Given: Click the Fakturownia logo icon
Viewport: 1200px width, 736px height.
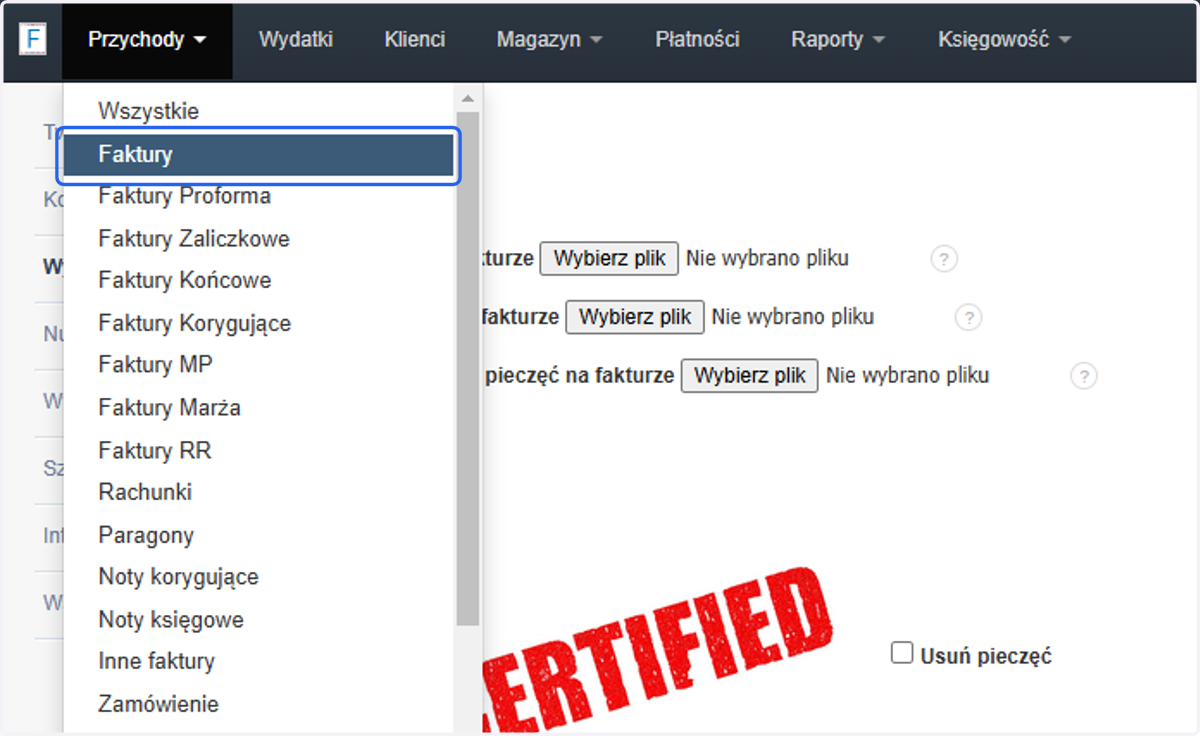Looking at the screenshot, I should (x=33, y=40).
